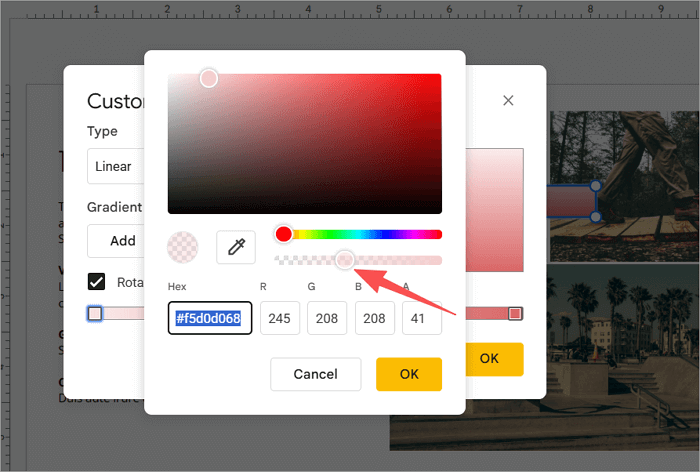Click the hue slider red handle
Image resolution: width=700 pixels, height=472 pixels.
tap(283, 234)
